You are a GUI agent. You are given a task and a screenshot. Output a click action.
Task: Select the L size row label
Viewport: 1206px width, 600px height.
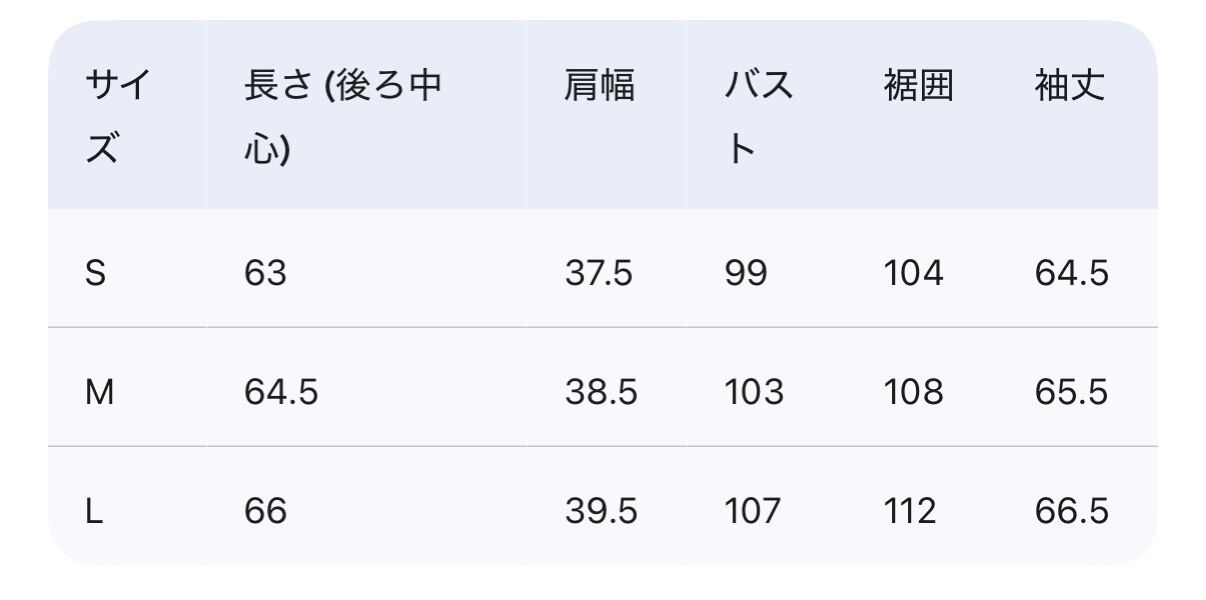coord(94,511)
